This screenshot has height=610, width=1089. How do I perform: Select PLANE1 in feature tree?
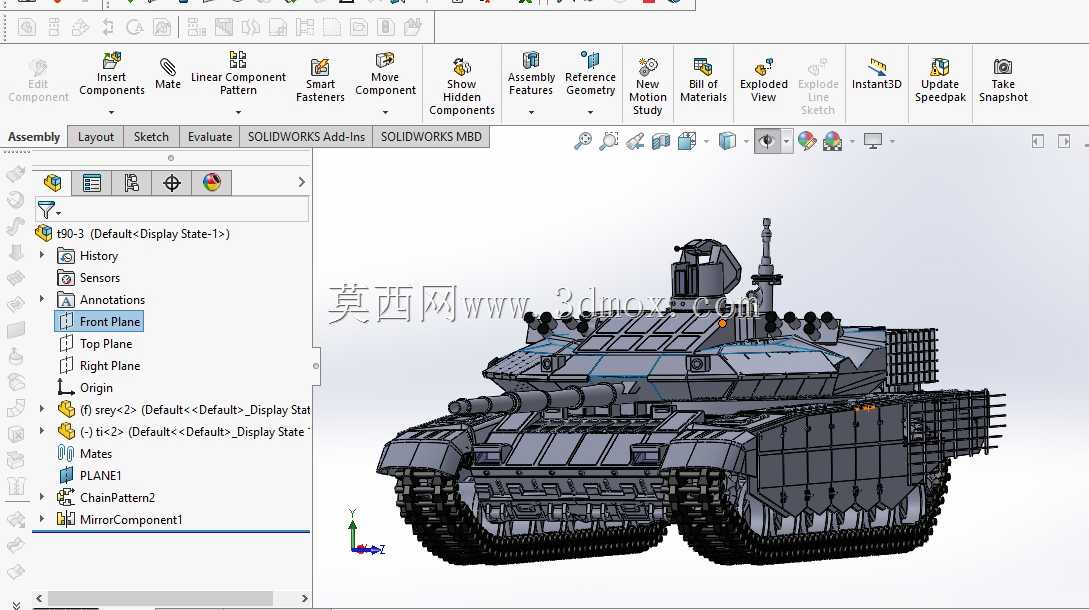[90, 475]
